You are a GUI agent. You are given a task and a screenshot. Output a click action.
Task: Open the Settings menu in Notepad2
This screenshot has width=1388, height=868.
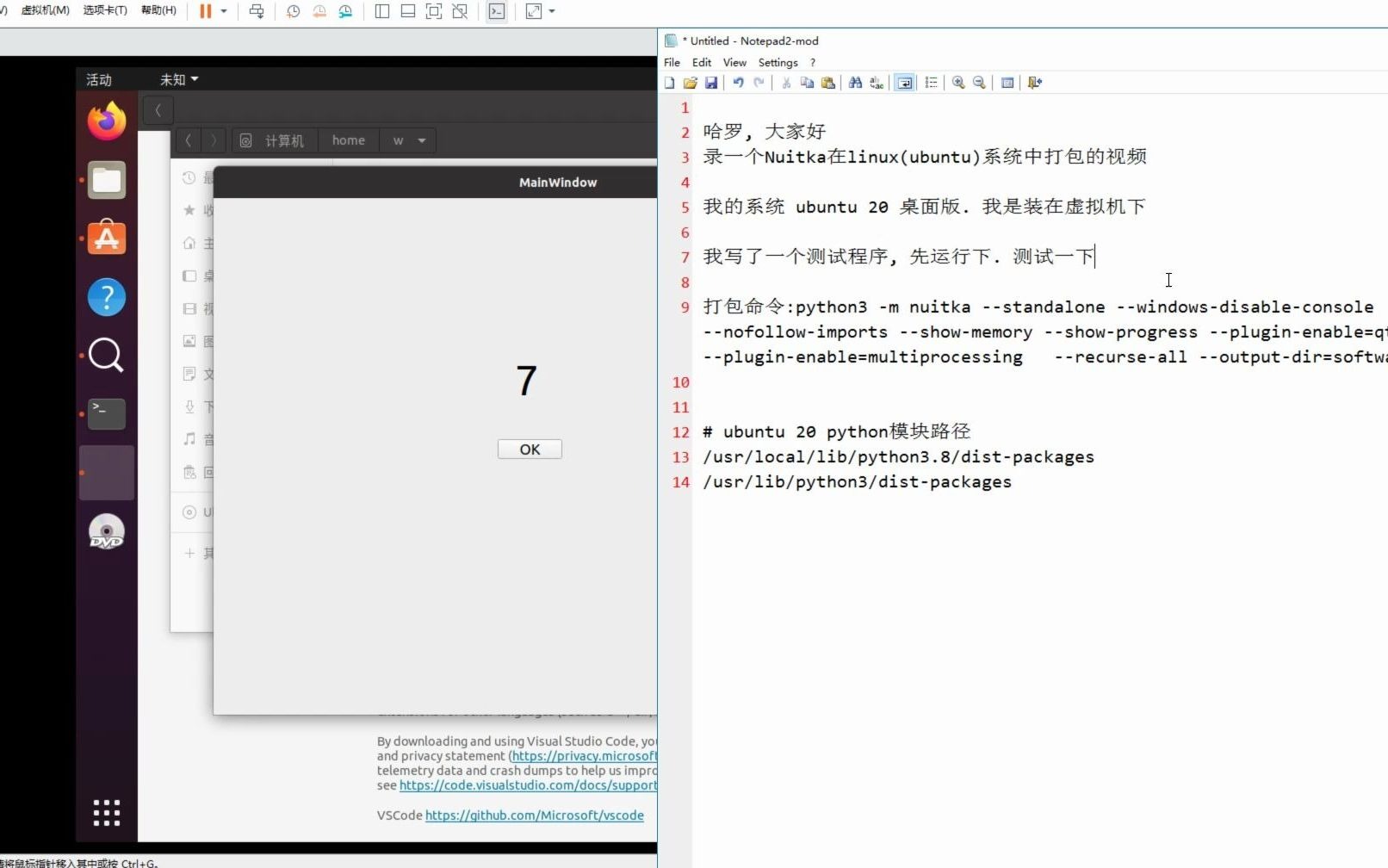pyautogui.click(x=778, y=62)
